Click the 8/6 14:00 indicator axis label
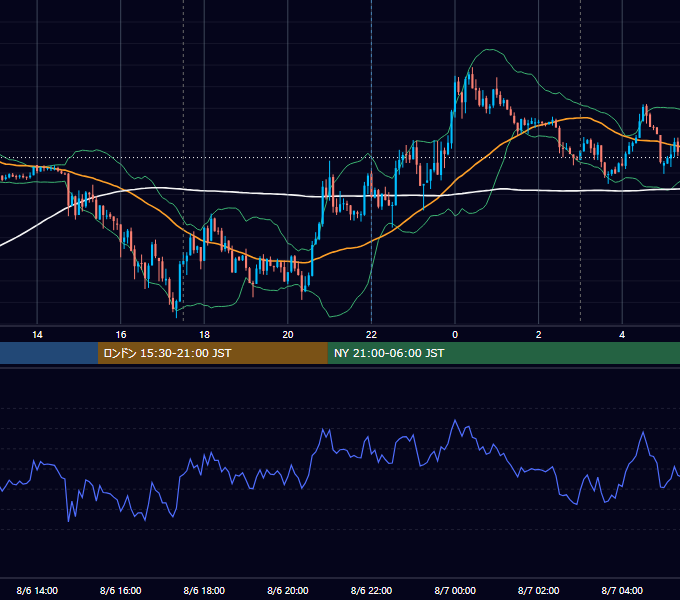Viewport: 680px width, 600px height. 37,590
